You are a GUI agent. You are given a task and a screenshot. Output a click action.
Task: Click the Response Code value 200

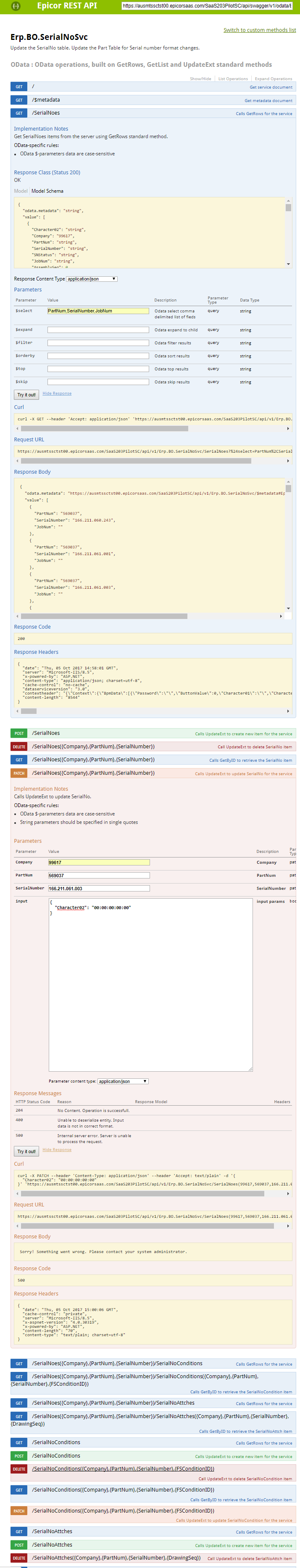pyautogui.click(x=21, y=639)
